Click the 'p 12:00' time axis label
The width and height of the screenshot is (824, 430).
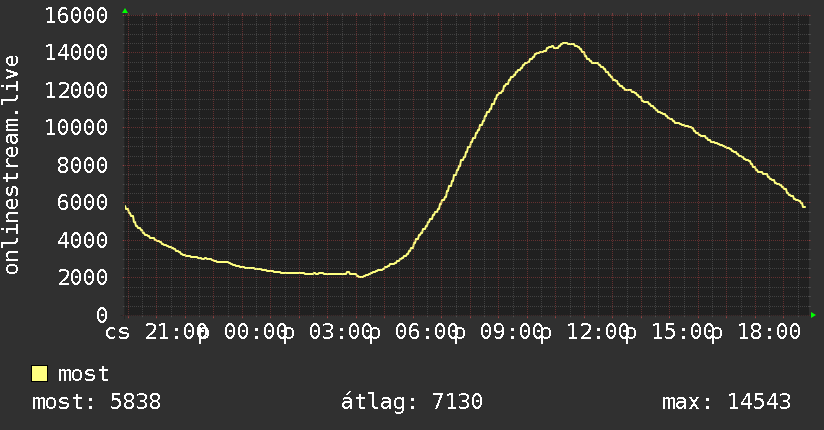[586, 333]
